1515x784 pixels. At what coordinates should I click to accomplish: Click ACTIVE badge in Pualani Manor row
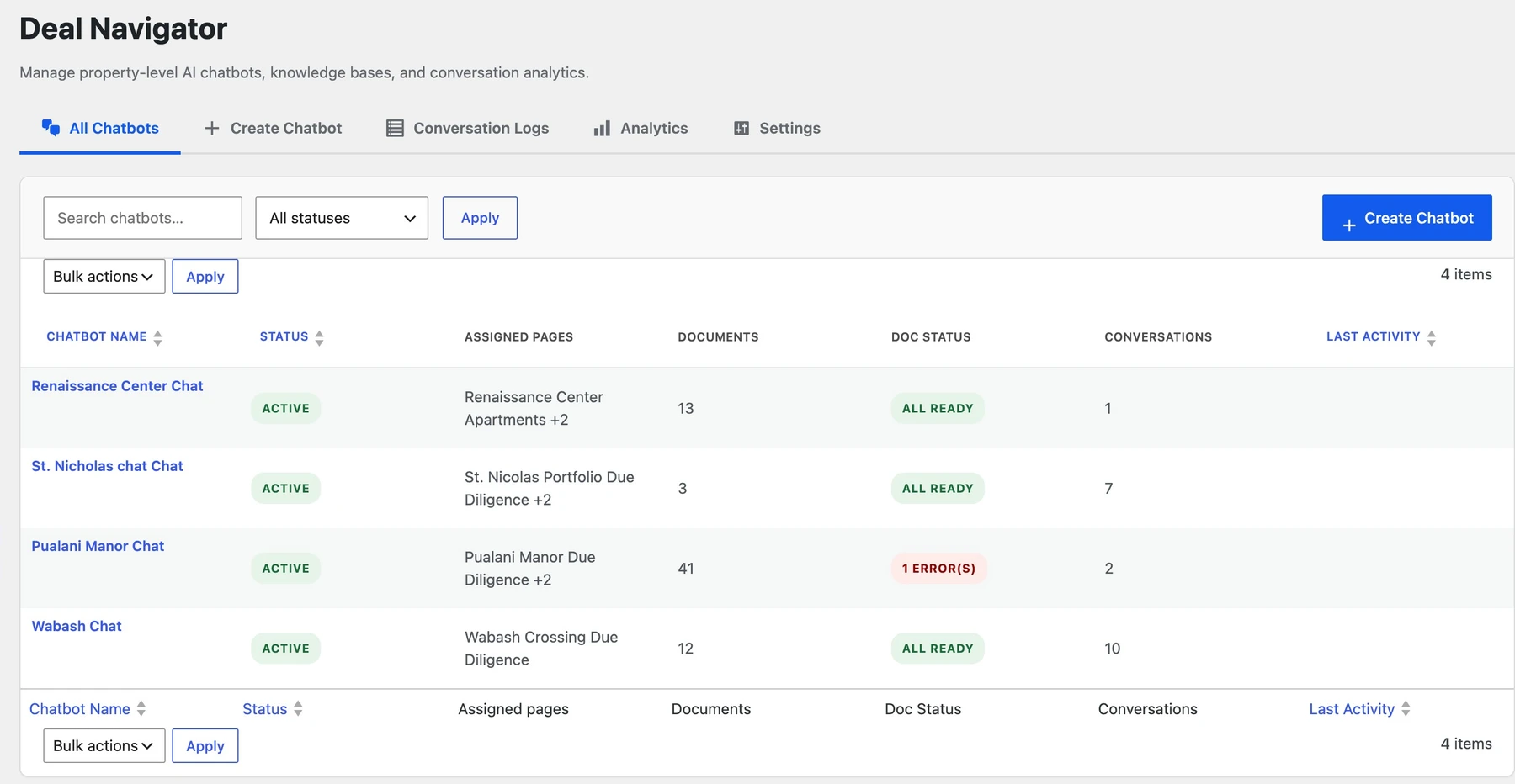(x=286, y=569)
